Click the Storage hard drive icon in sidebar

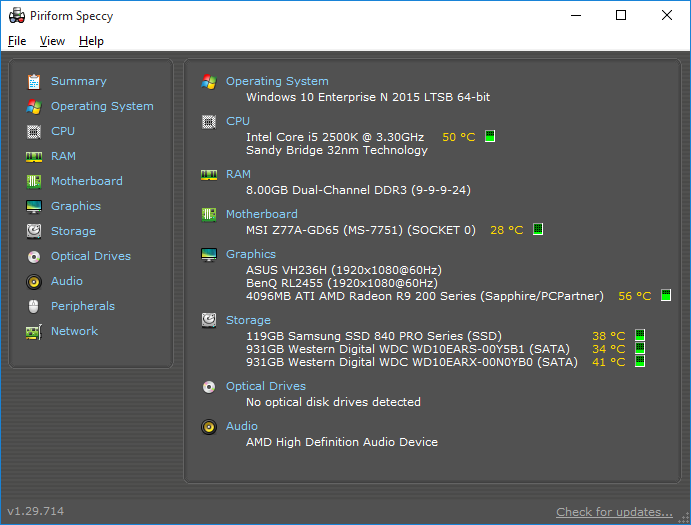(x=34, y=231)
